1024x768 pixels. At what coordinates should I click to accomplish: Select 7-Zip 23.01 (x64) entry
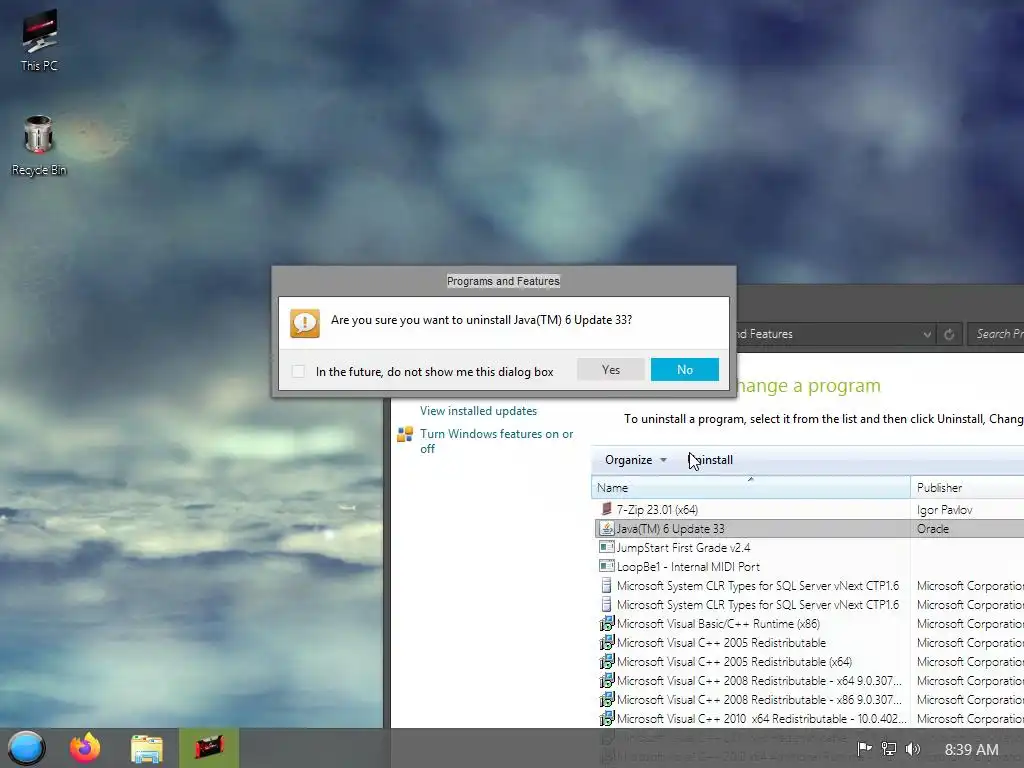tap(657, 510)
